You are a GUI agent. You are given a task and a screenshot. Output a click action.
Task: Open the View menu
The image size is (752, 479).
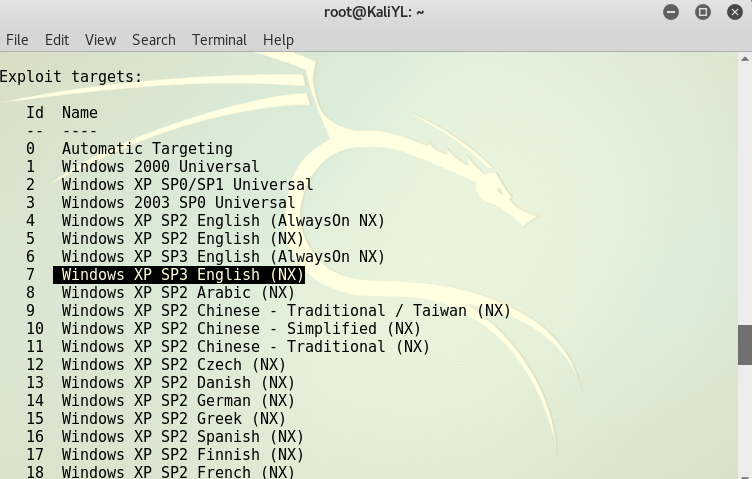(x=100, y=40)
